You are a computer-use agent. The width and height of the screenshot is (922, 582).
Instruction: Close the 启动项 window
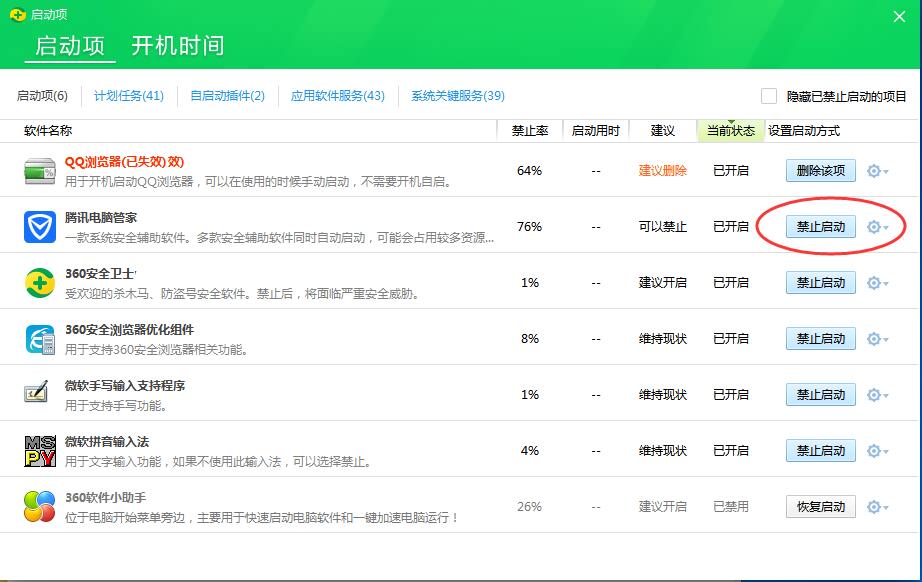point(899,16)
